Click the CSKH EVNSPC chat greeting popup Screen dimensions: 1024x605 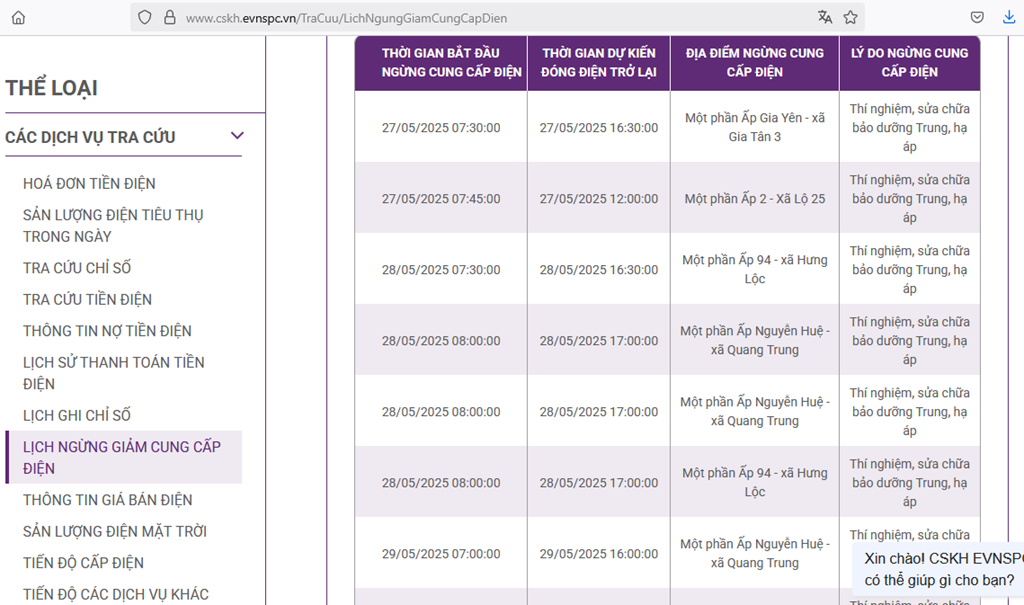(x=938, y=569)
